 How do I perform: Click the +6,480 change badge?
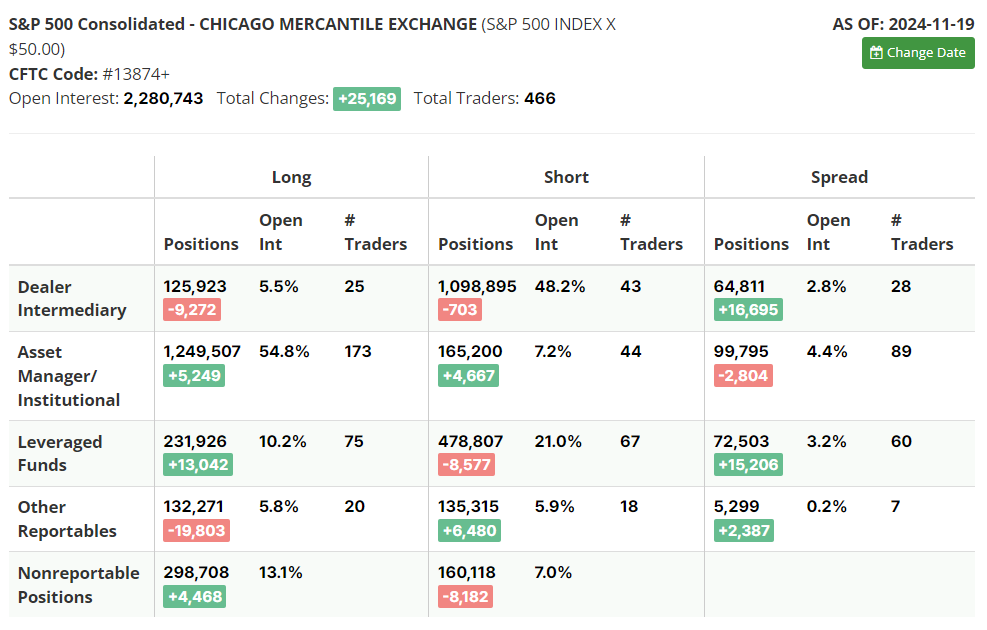click(470, 531)
